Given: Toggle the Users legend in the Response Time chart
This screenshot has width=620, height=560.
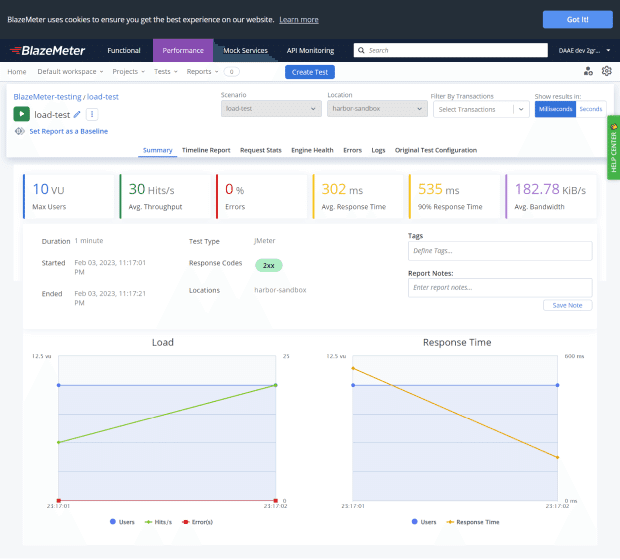Looking at the screenshot, I should pyautogui.click(x=424, y=522).
